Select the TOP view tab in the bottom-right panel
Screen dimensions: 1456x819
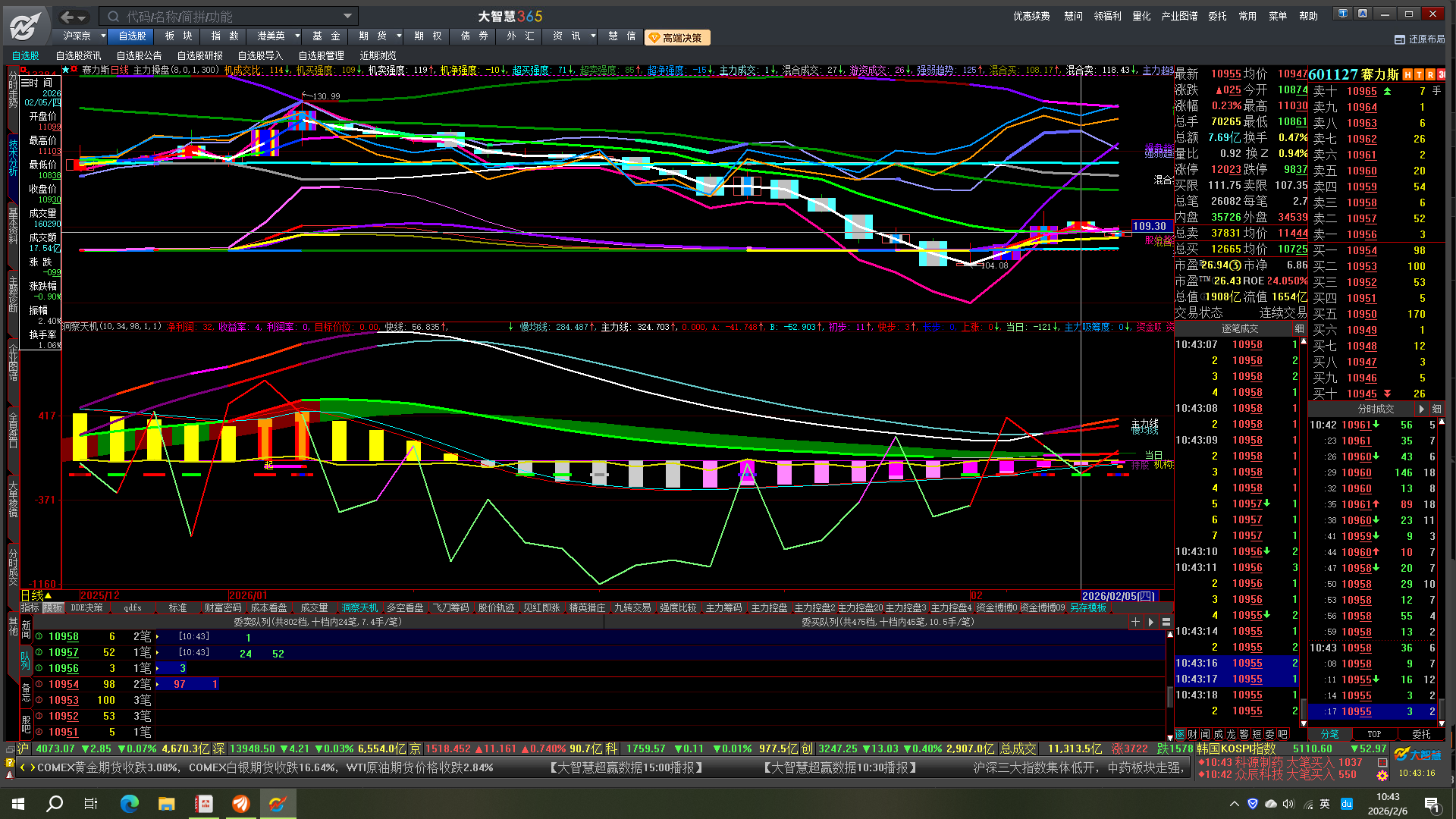coord(1374,734)
